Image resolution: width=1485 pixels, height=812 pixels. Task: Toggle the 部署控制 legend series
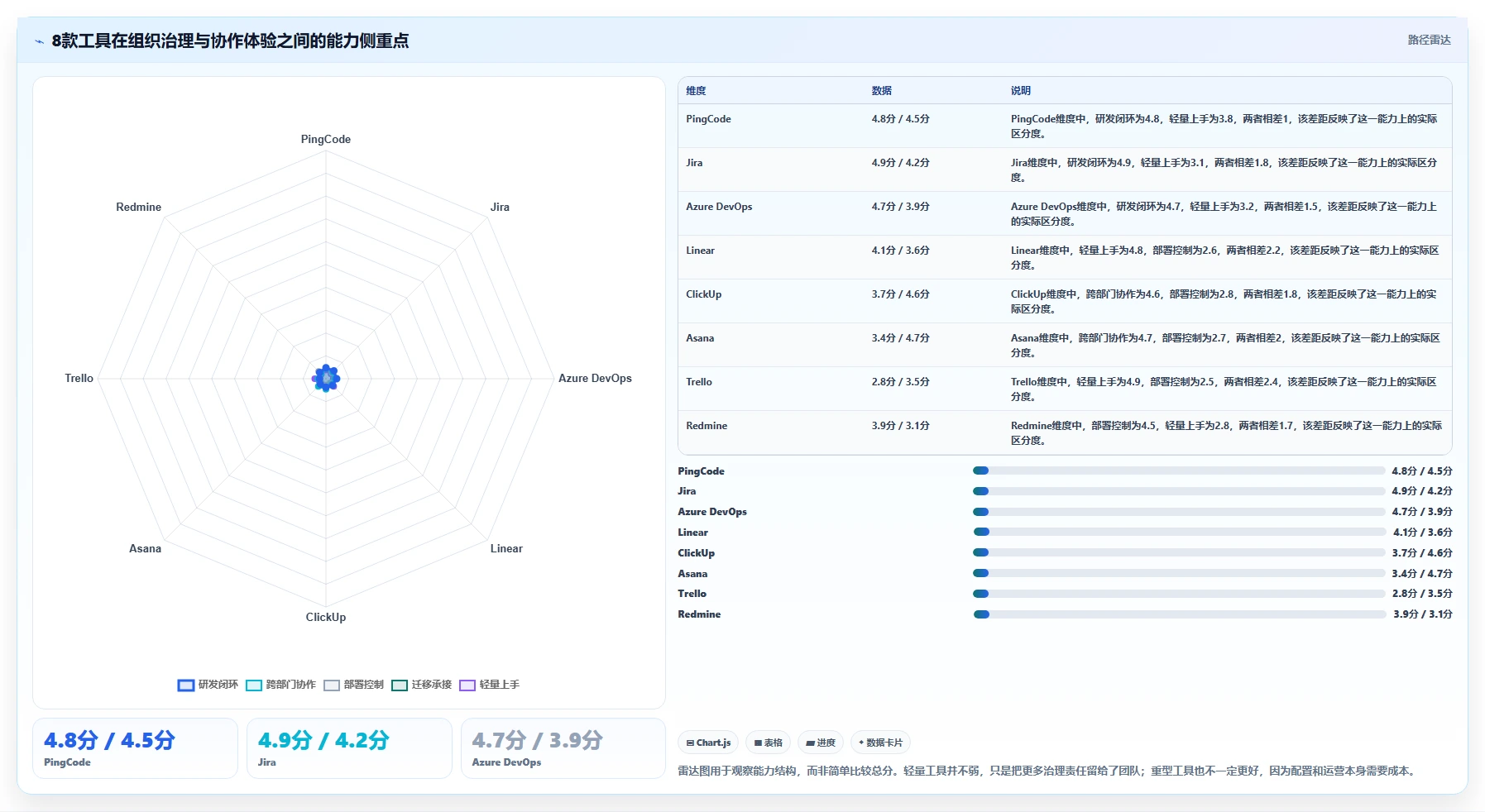[x=354, y=685]
